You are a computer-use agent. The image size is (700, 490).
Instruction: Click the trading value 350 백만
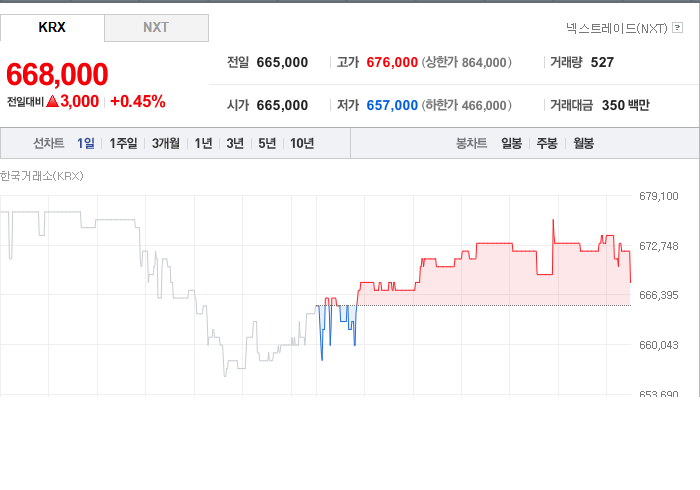click(625, 105)
